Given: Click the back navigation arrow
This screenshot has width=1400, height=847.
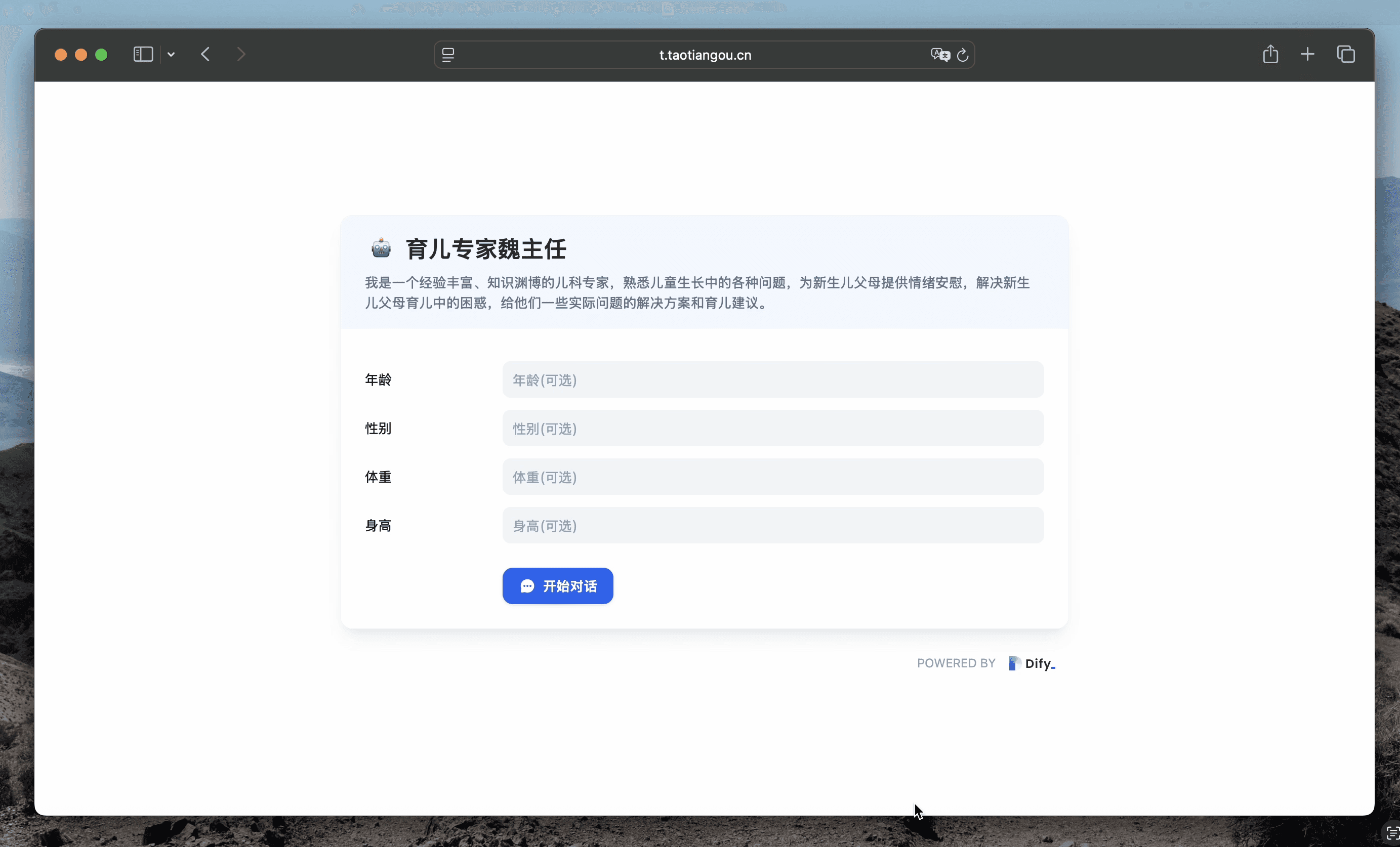Looking at the screenshot, I should pyautogui.click(x=205, y=54).
